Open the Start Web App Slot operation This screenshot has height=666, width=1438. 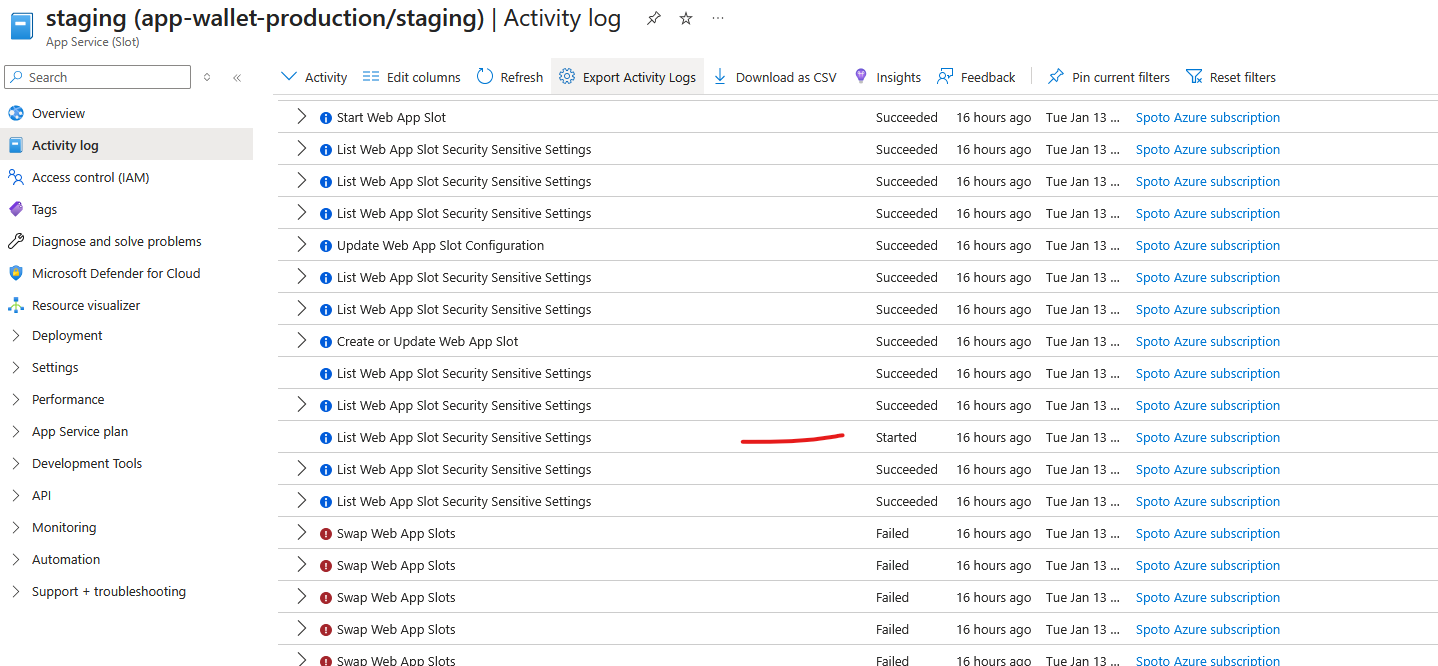[391, 117]
